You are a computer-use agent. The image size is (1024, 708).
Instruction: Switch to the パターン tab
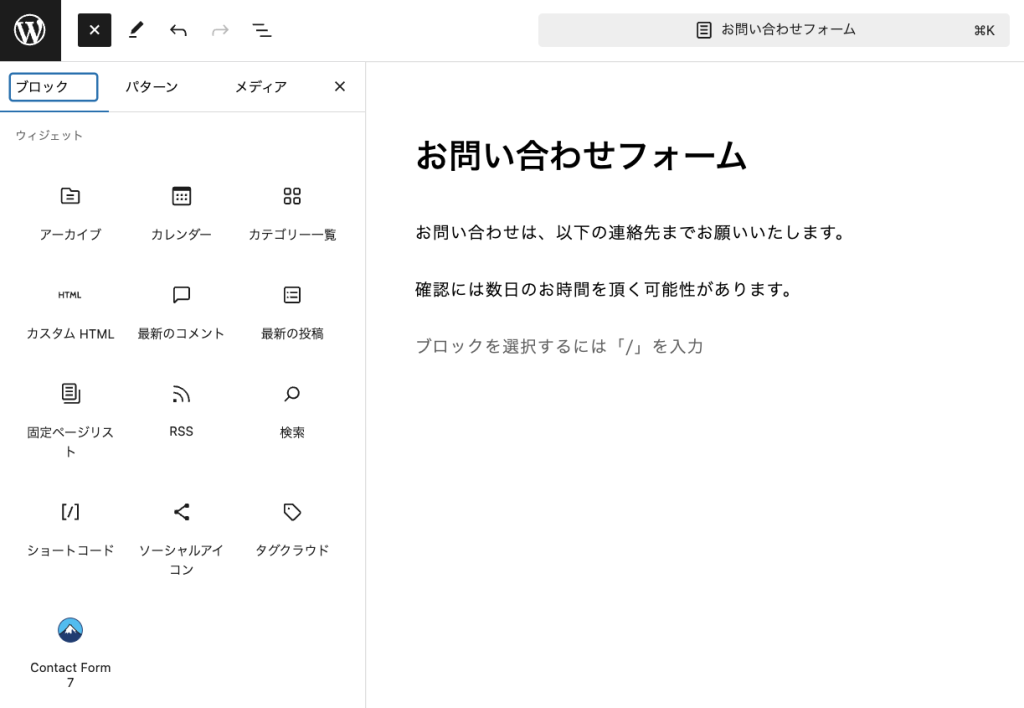point(152,87)
